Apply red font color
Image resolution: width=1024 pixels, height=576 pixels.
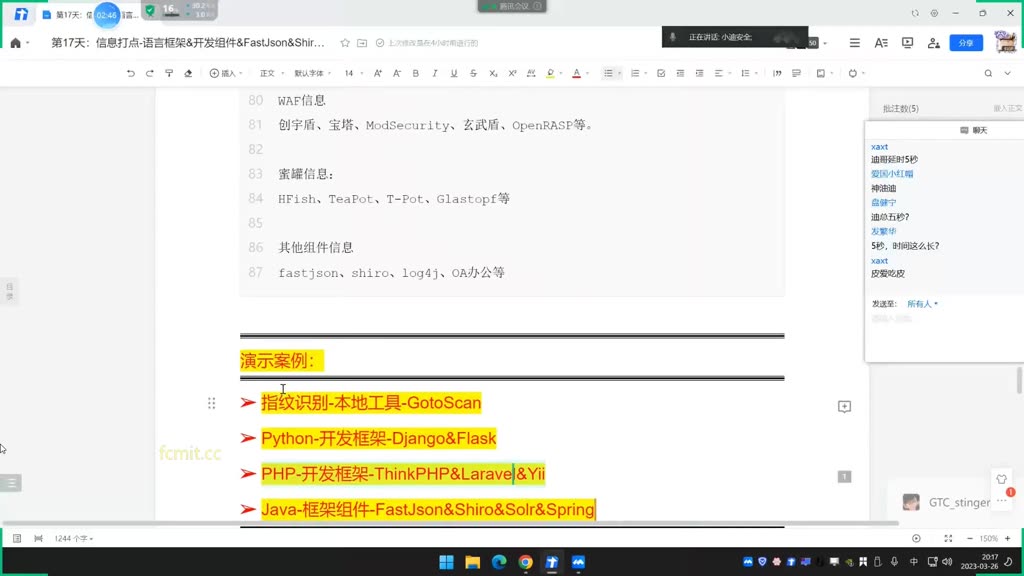coord(576,73)
